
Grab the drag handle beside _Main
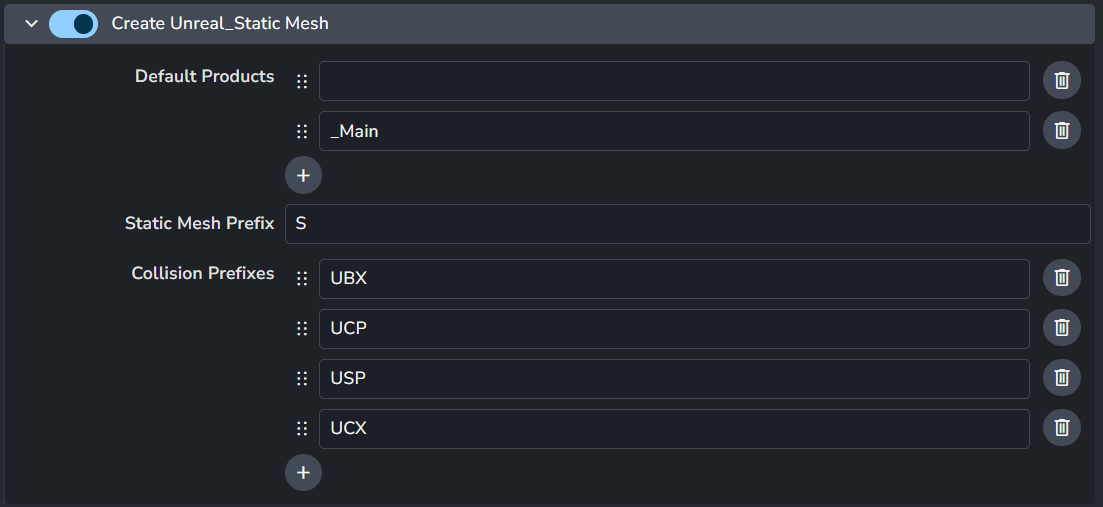pyautogui.click(x=302, y=131)
